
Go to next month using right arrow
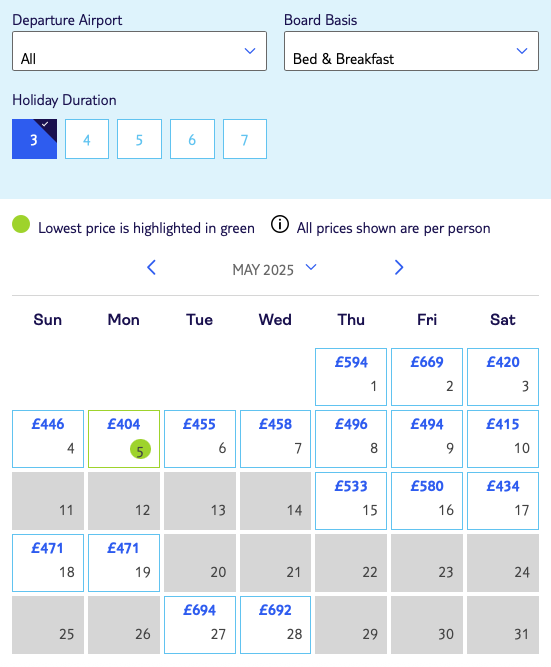point(399,268)
